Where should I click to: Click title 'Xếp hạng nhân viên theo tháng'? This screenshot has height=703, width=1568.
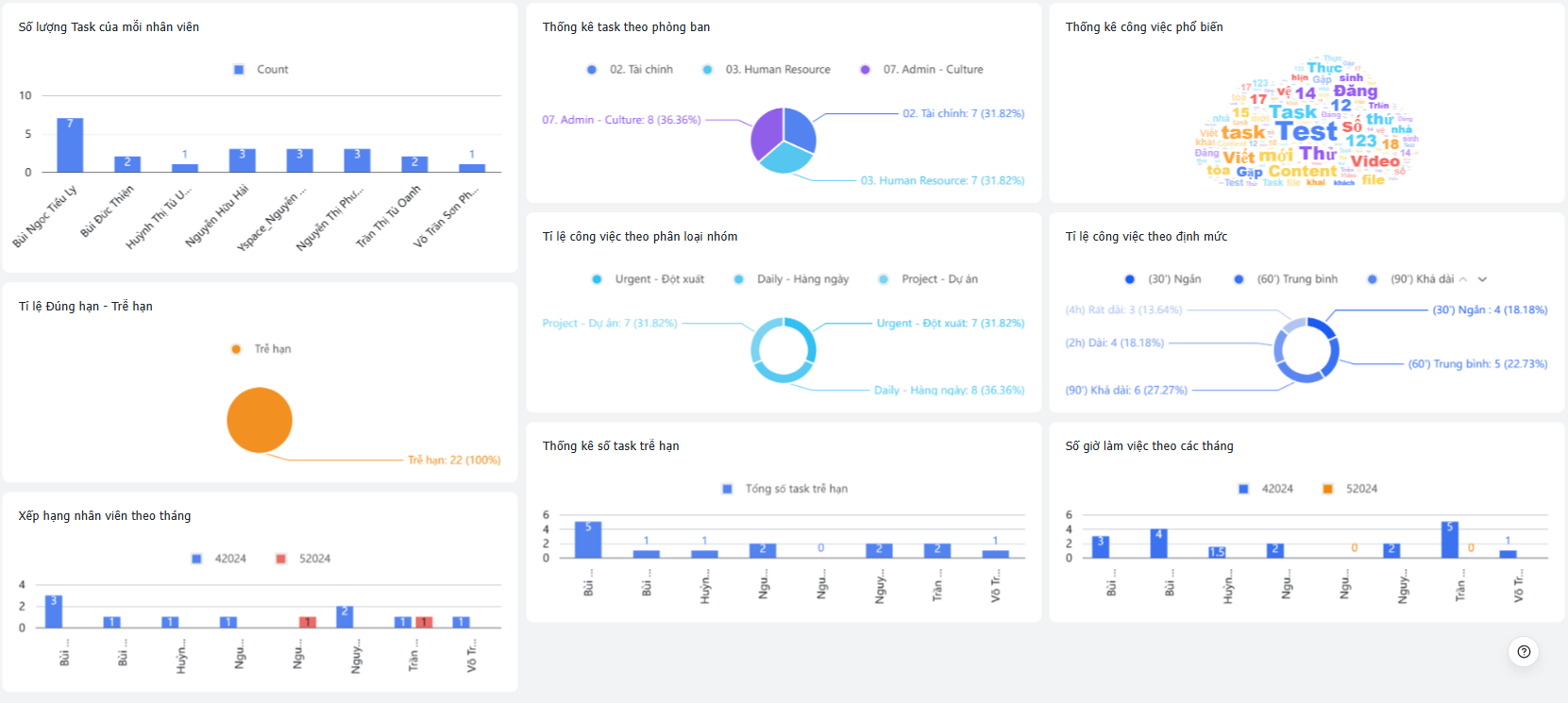[x=104, y=515]
